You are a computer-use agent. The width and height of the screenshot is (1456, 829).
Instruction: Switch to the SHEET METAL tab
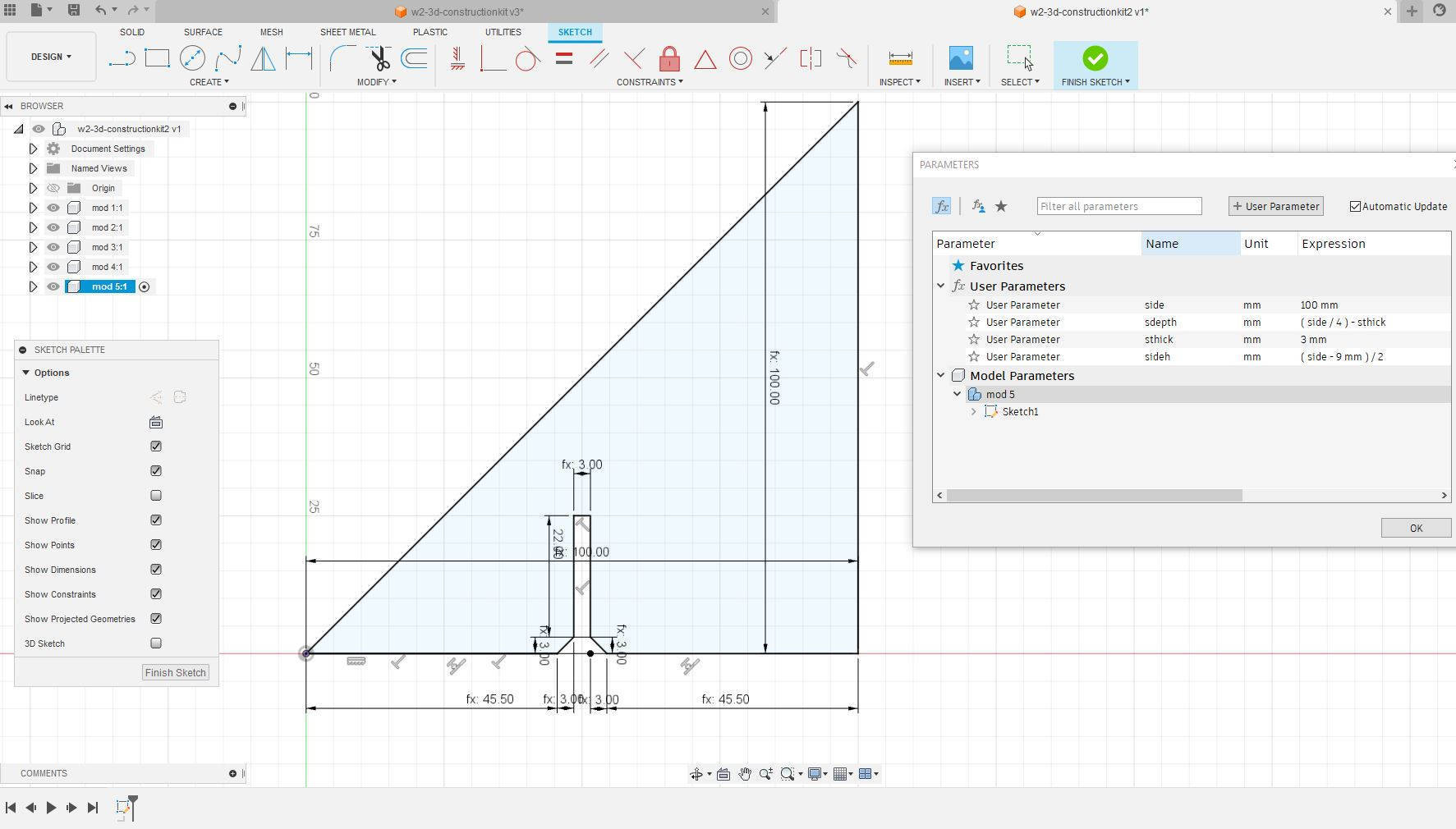tap(347, 32)
